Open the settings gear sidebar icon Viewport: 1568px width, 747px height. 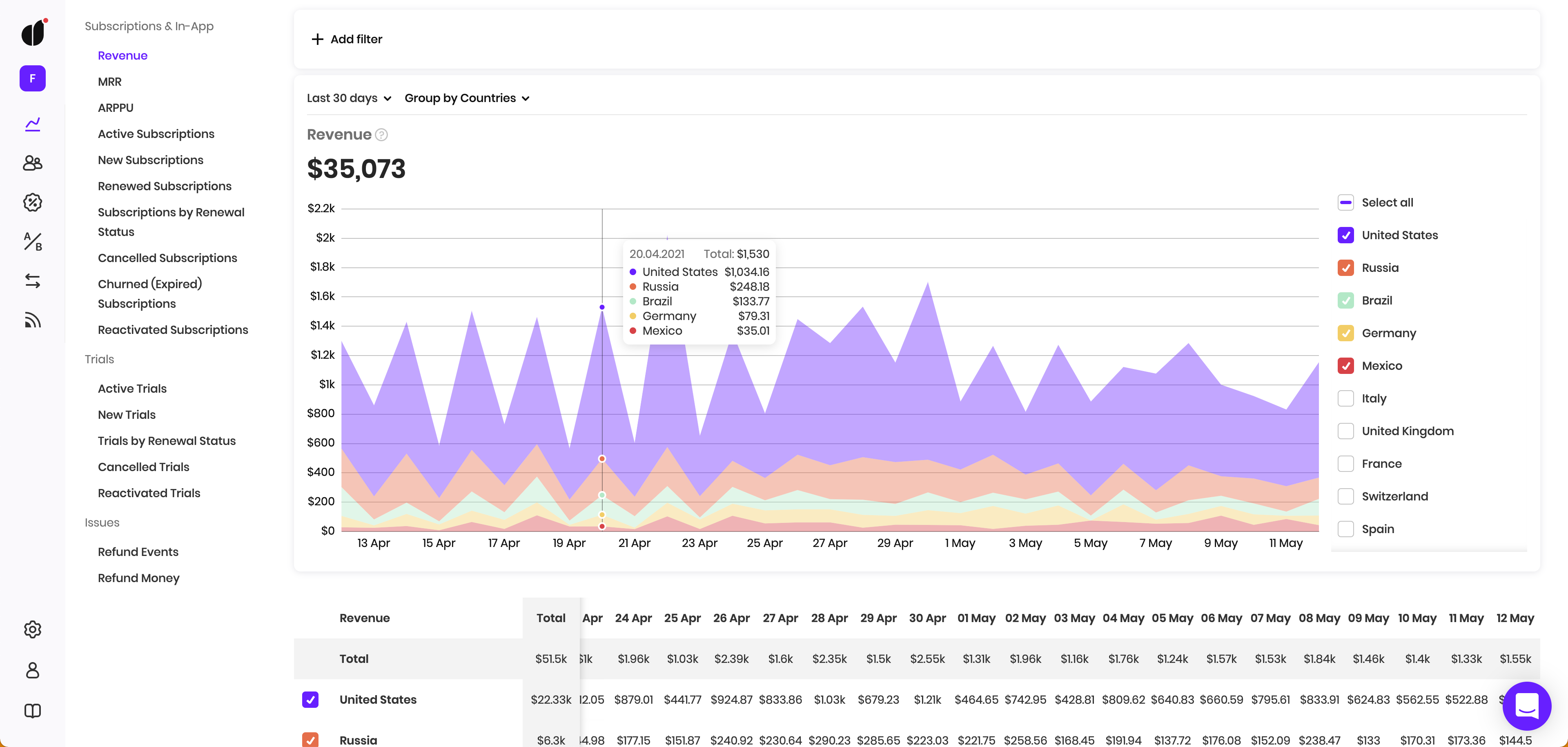pos(33,629)
